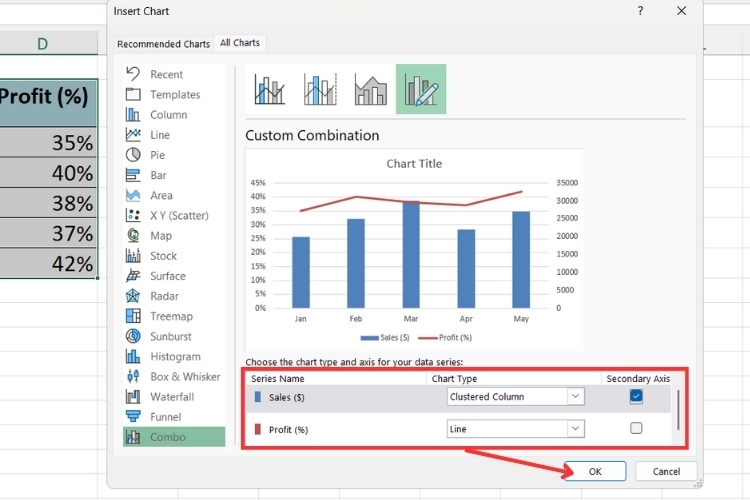This screenshot has height=500, width=750.
Task: Click the Sales ($) legend entry in preview
Action: 385,337
